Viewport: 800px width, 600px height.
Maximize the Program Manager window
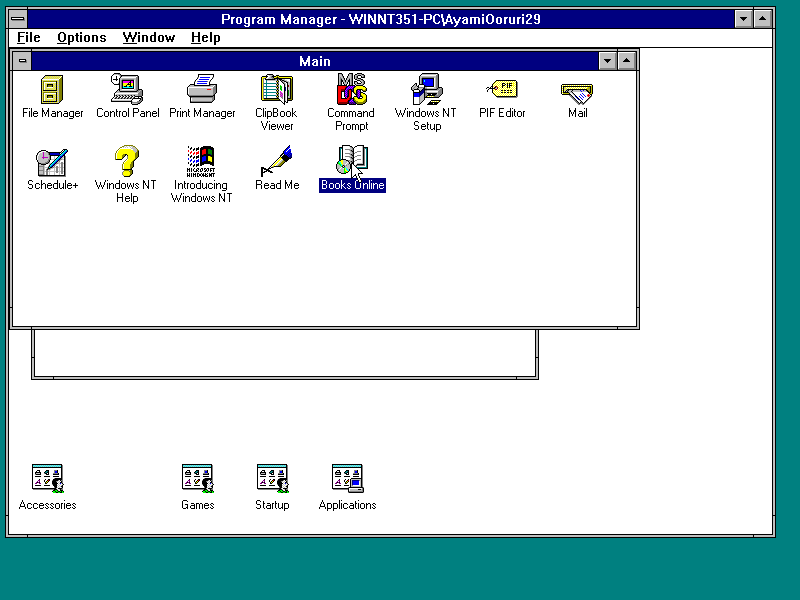[763, 19]
